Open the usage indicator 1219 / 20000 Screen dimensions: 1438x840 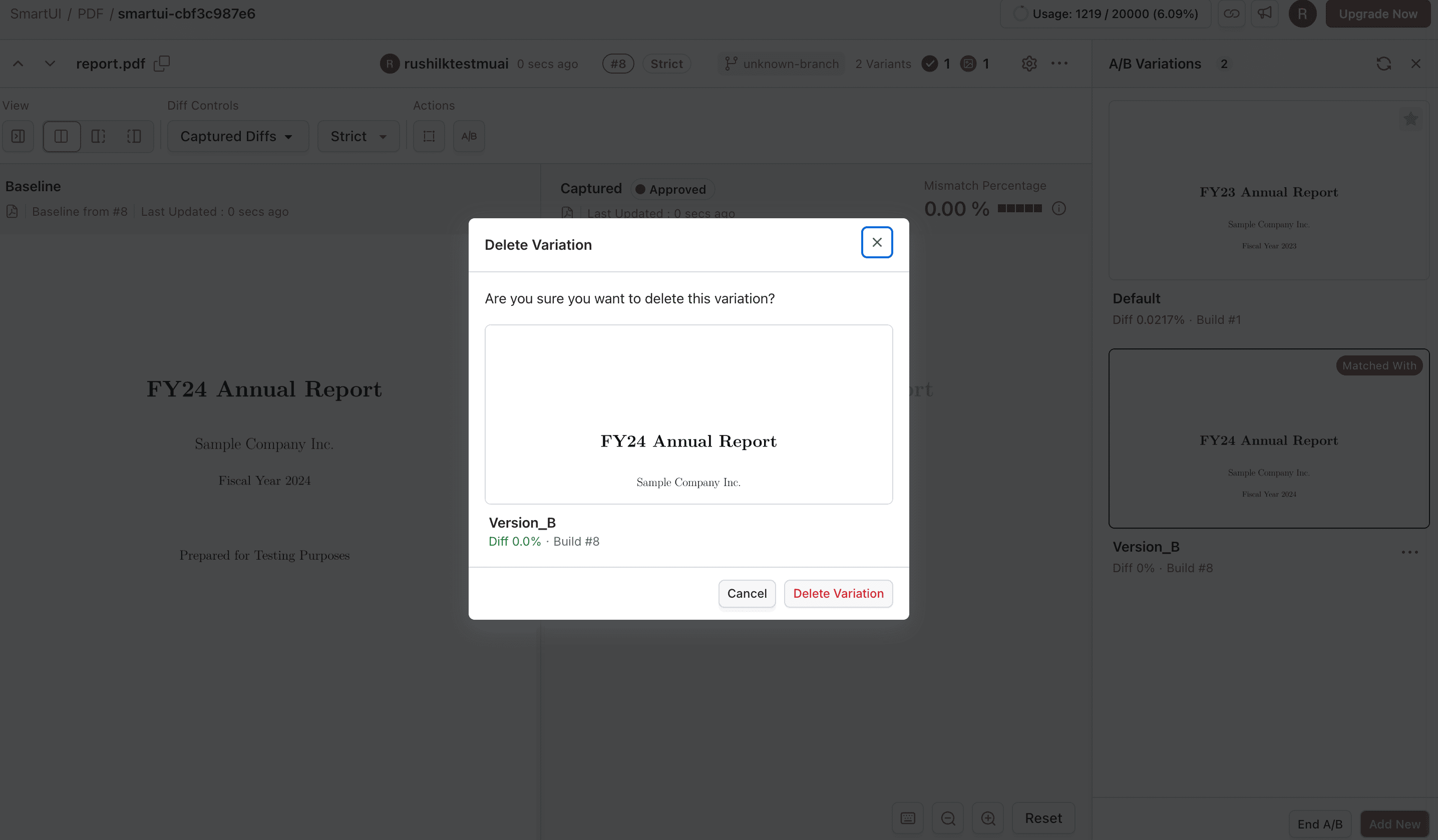[1106, 14]
